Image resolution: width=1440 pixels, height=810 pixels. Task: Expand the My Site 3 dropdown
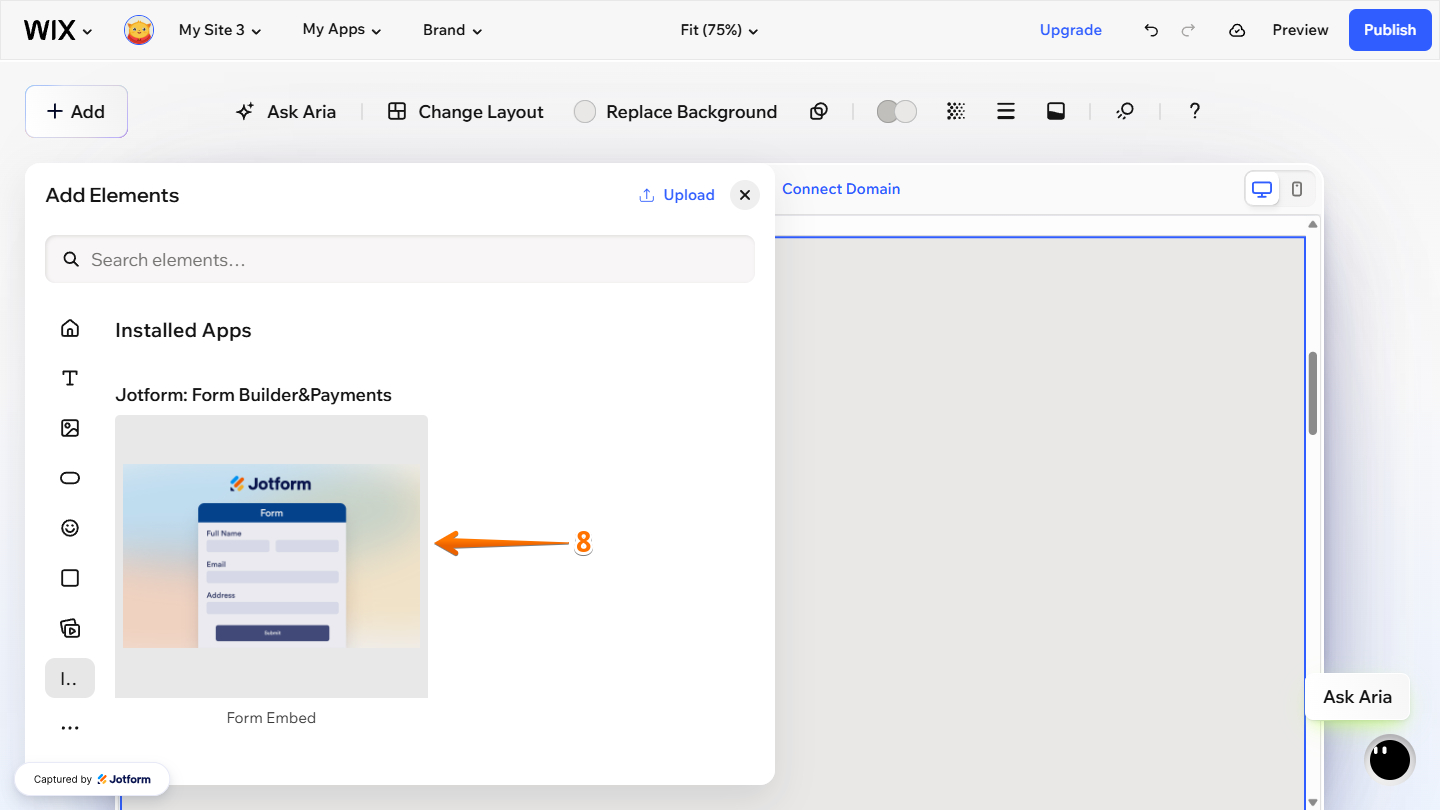click(220, 30)
